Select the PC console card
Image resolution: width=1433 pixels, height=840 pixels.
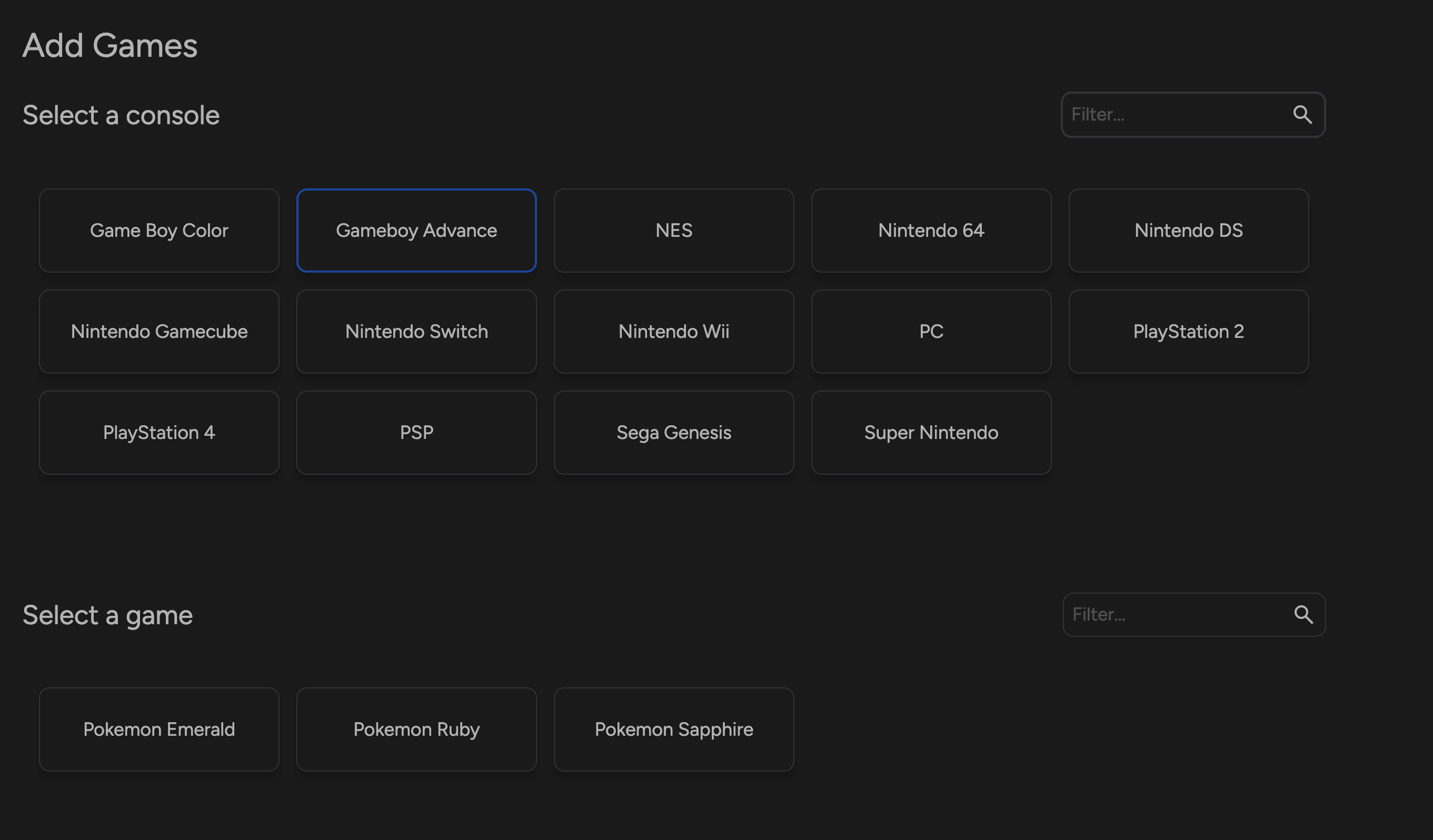click(x=931, y=332)
